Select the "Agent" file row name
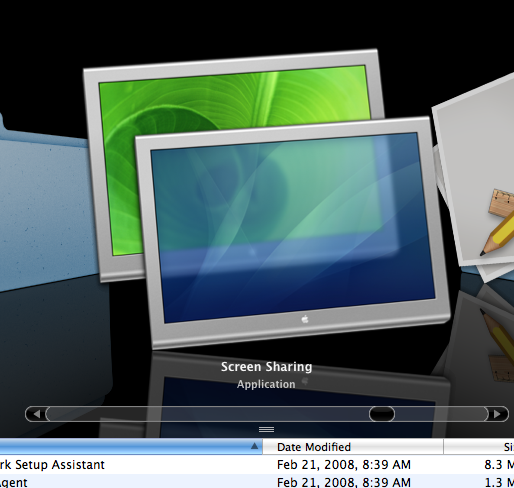The width and height of the screenshot is (514, 488). pyautogui.click(x=13, y=482)
